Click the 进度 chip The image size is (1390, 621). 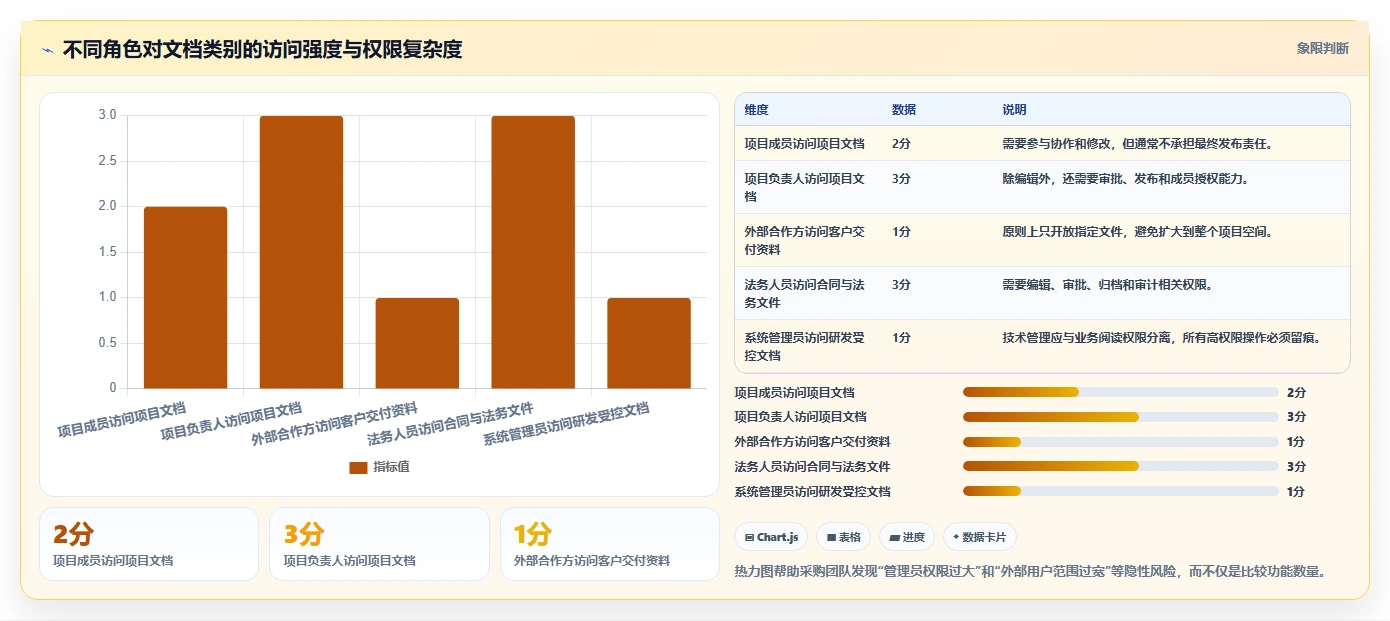(907, 537)
